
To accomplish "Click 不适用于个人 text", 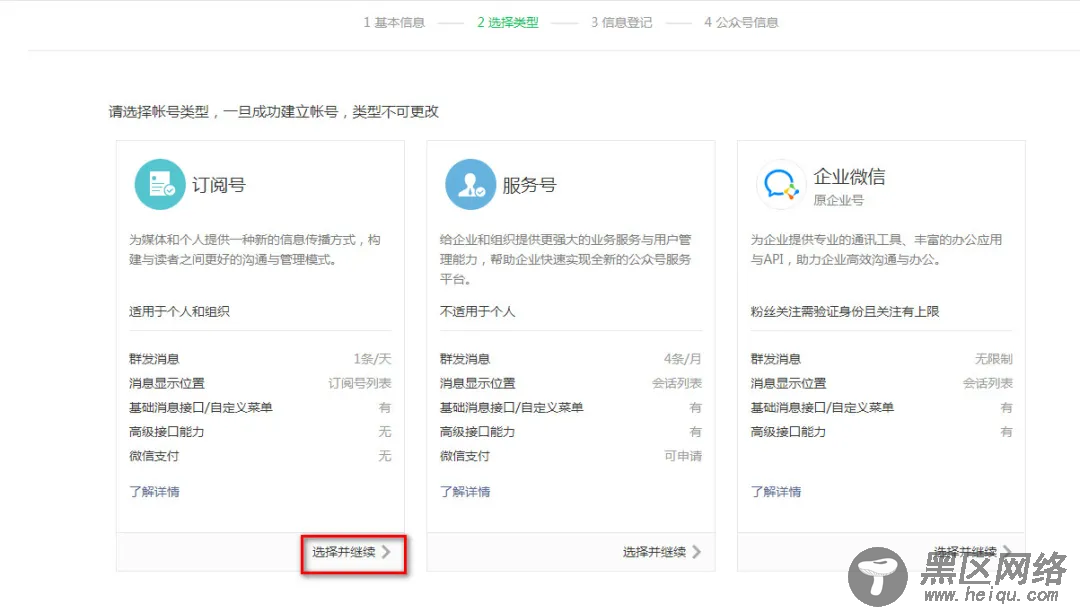I will (477, 311).
